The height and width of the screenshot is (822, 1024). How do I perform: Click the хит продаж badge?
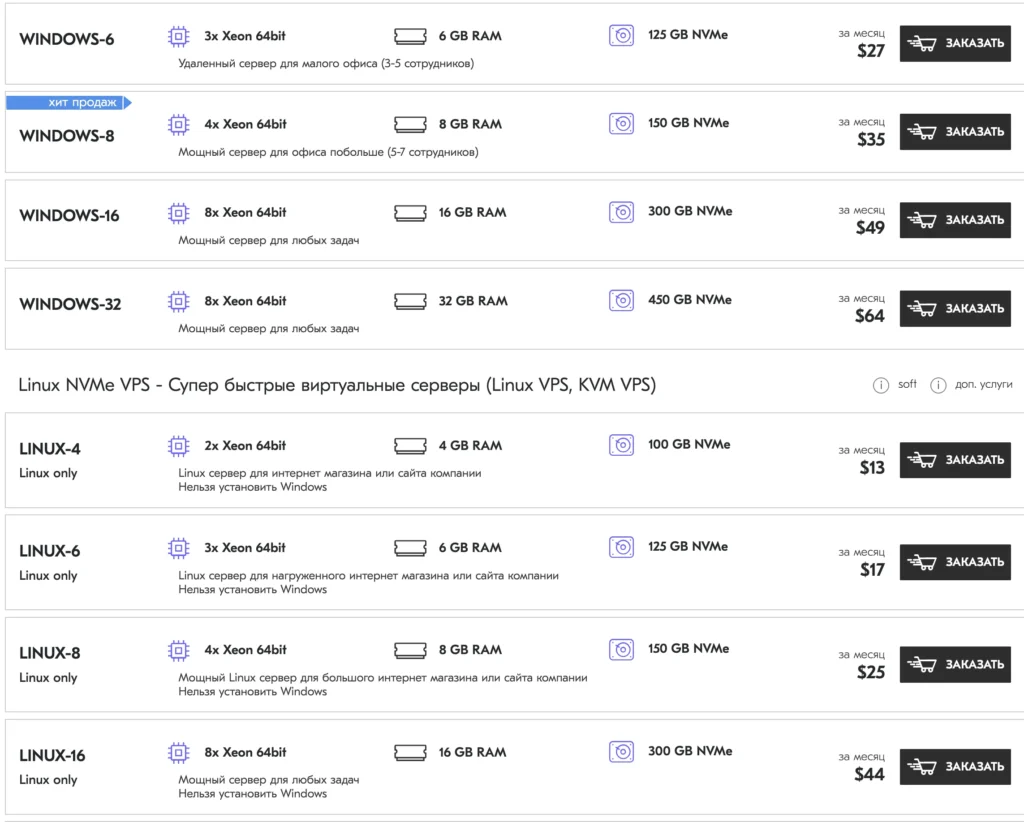[x=68, y=102]
